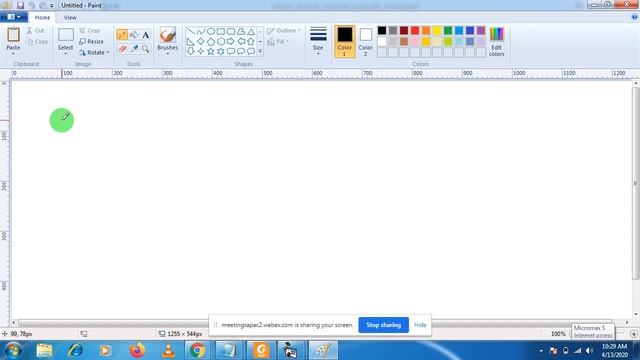Choose the Down arrow shape
Image resolution: width=640 pixels, height=360 pixels.
(191, 51)
